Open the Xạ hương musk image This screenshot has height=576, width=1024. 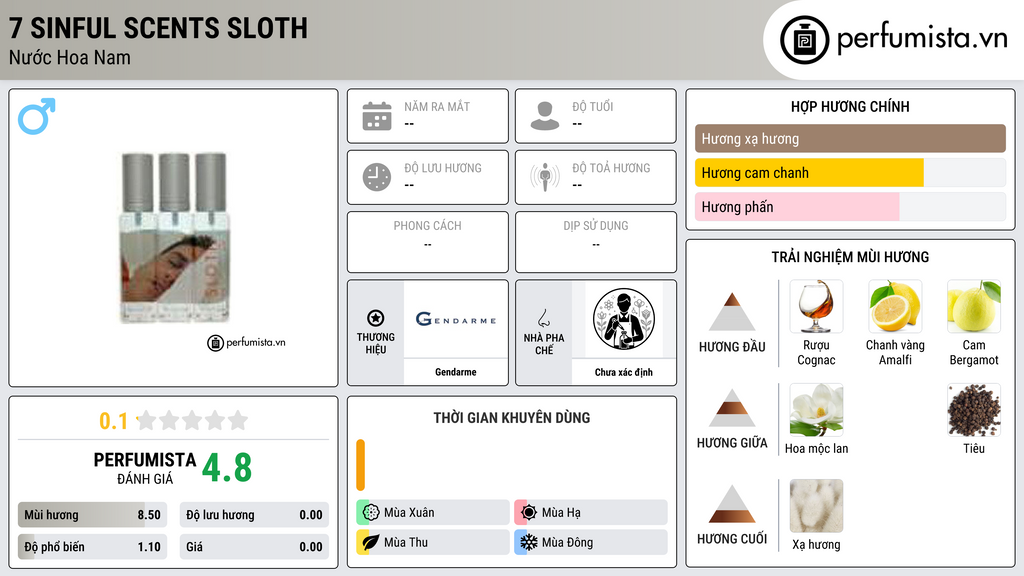click(816, 506)
